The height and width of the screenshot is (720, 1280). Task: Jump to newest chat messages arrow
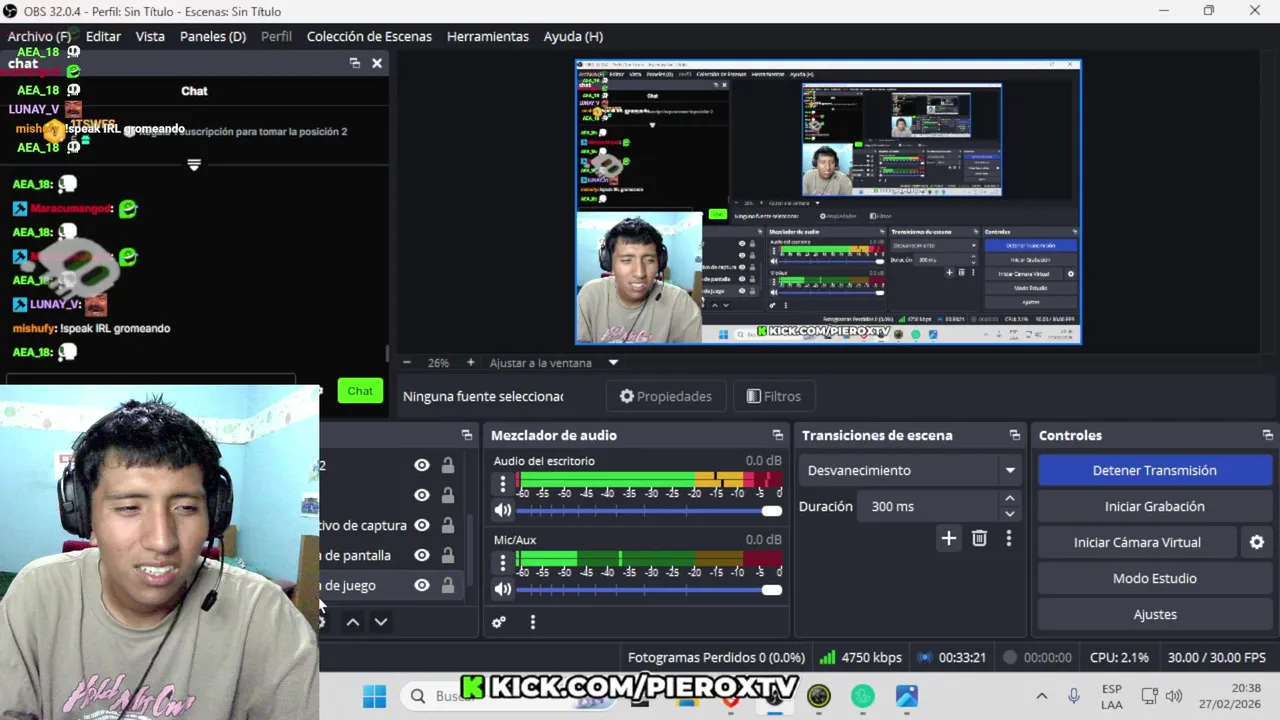[194, 164]
